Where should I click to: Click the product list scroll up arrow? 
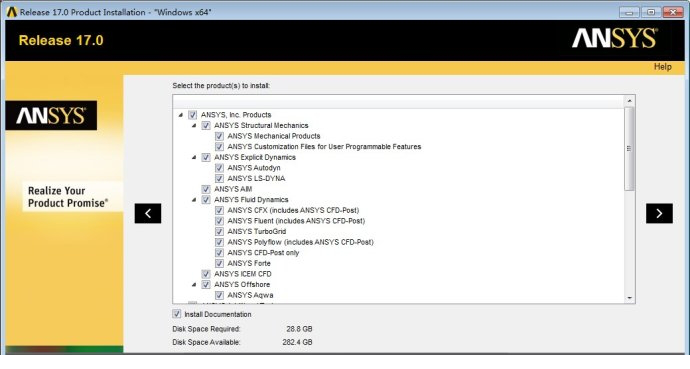click(629, 101)
